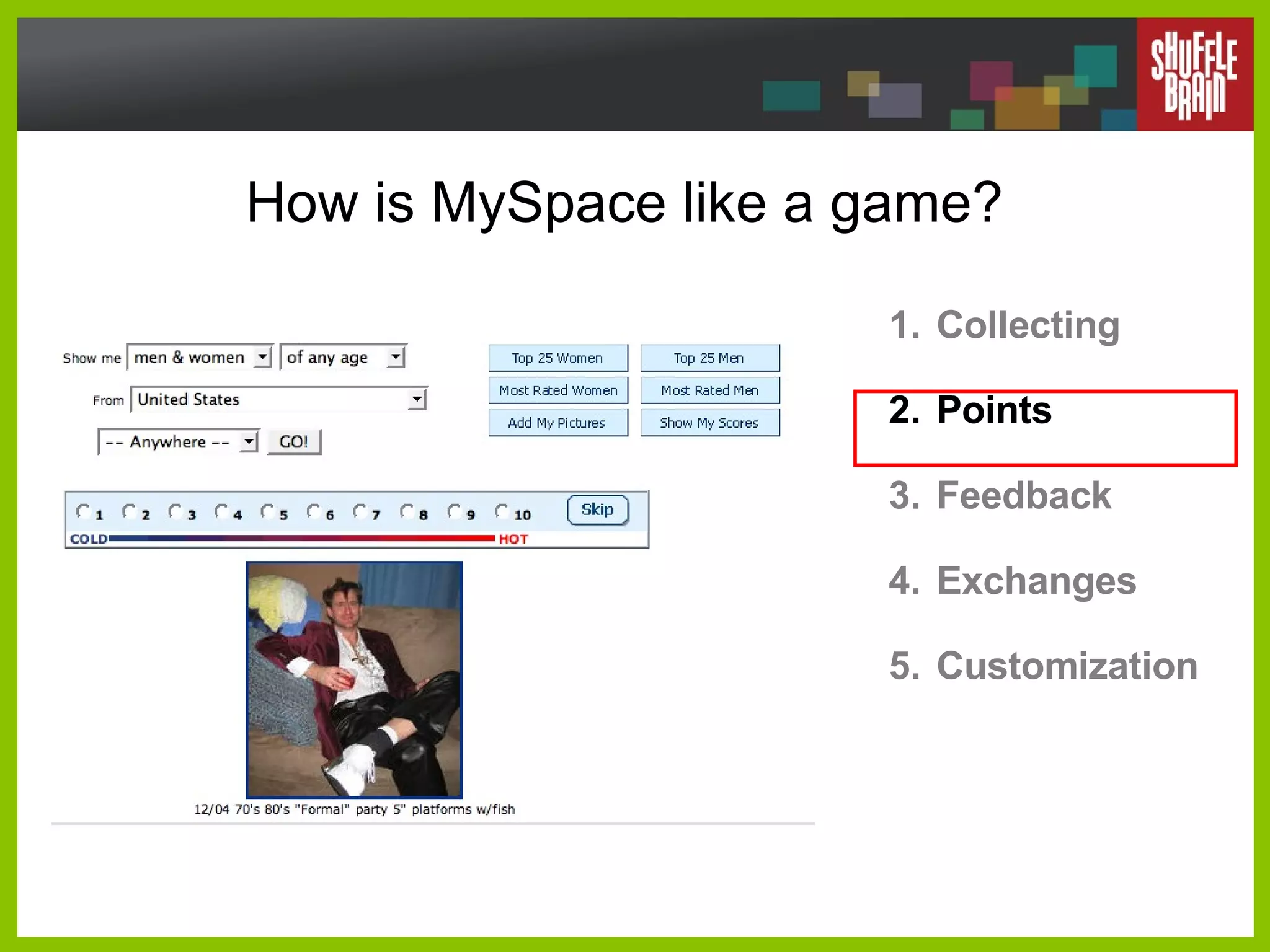Open the 'of any age' dropdown

pos(343,357)
